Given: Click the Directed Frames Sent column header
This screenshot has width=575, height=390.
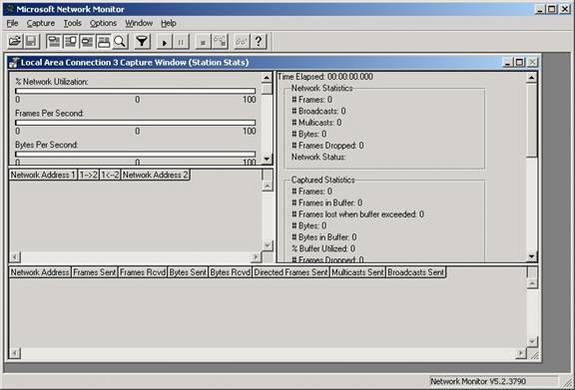Looking at the screenshot, I should pyautogui.click(x=291, y=272).
